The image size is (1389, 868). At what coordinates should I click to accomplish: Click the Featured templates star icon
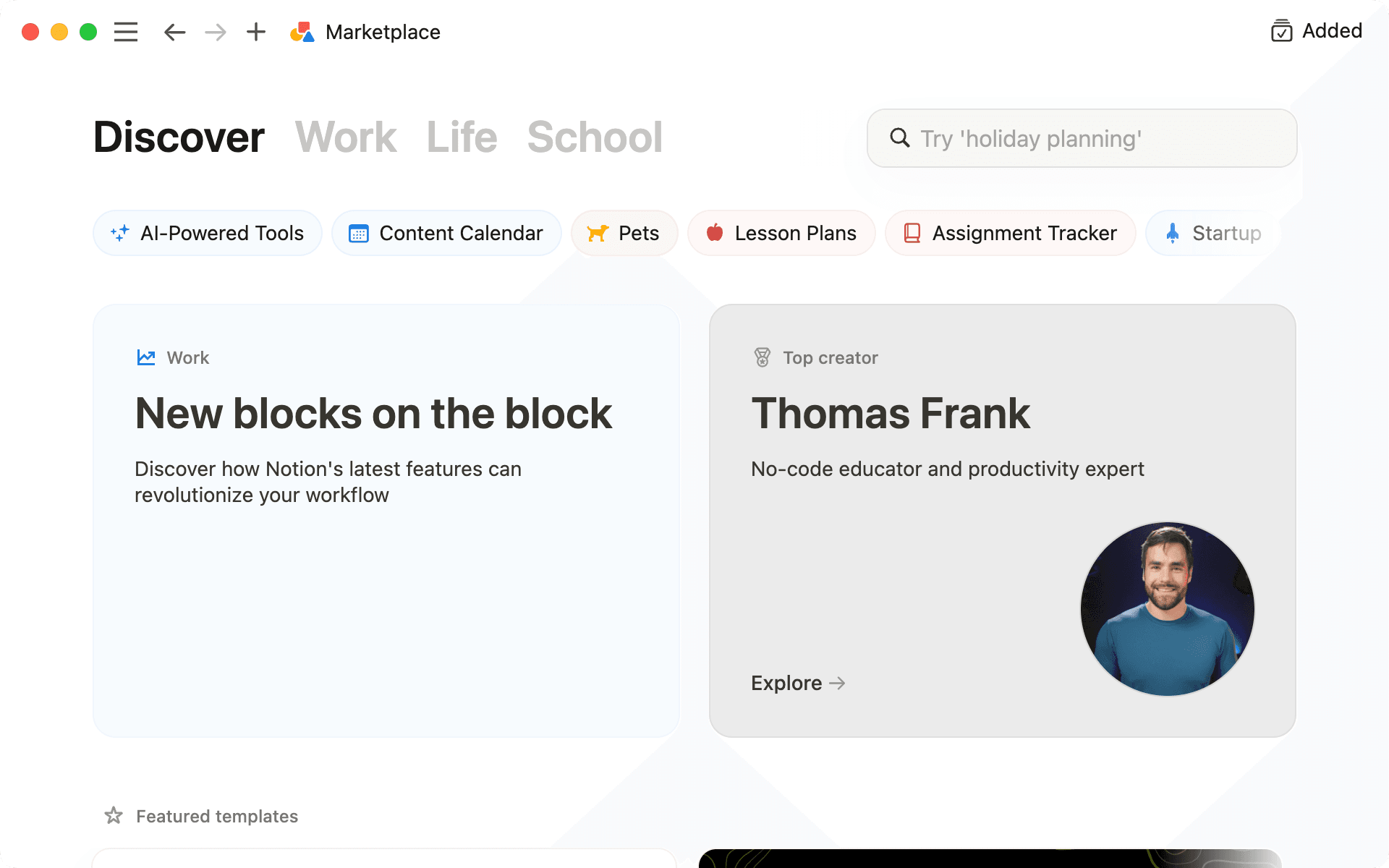point(114,815)
